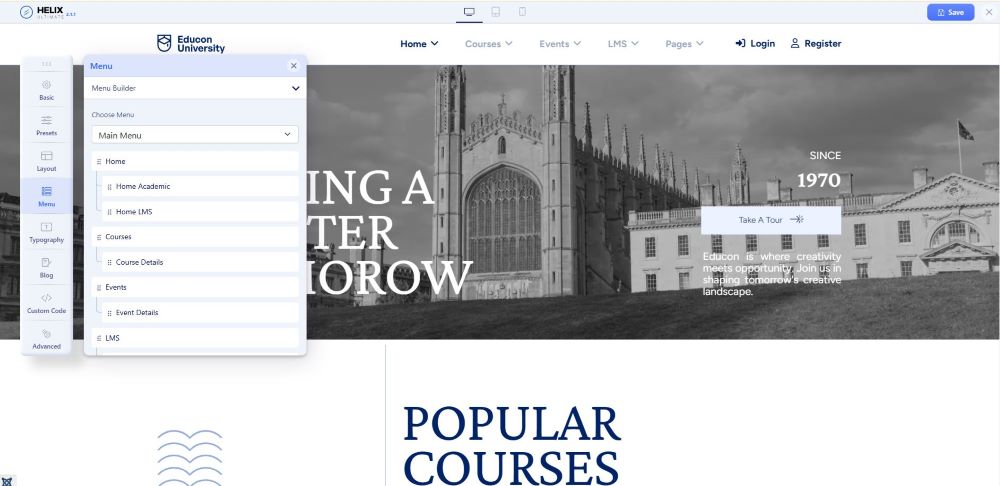This screenshot has width=1000, height=486.
Task: Switch to mobile preview device
Action: pos(522,11)
